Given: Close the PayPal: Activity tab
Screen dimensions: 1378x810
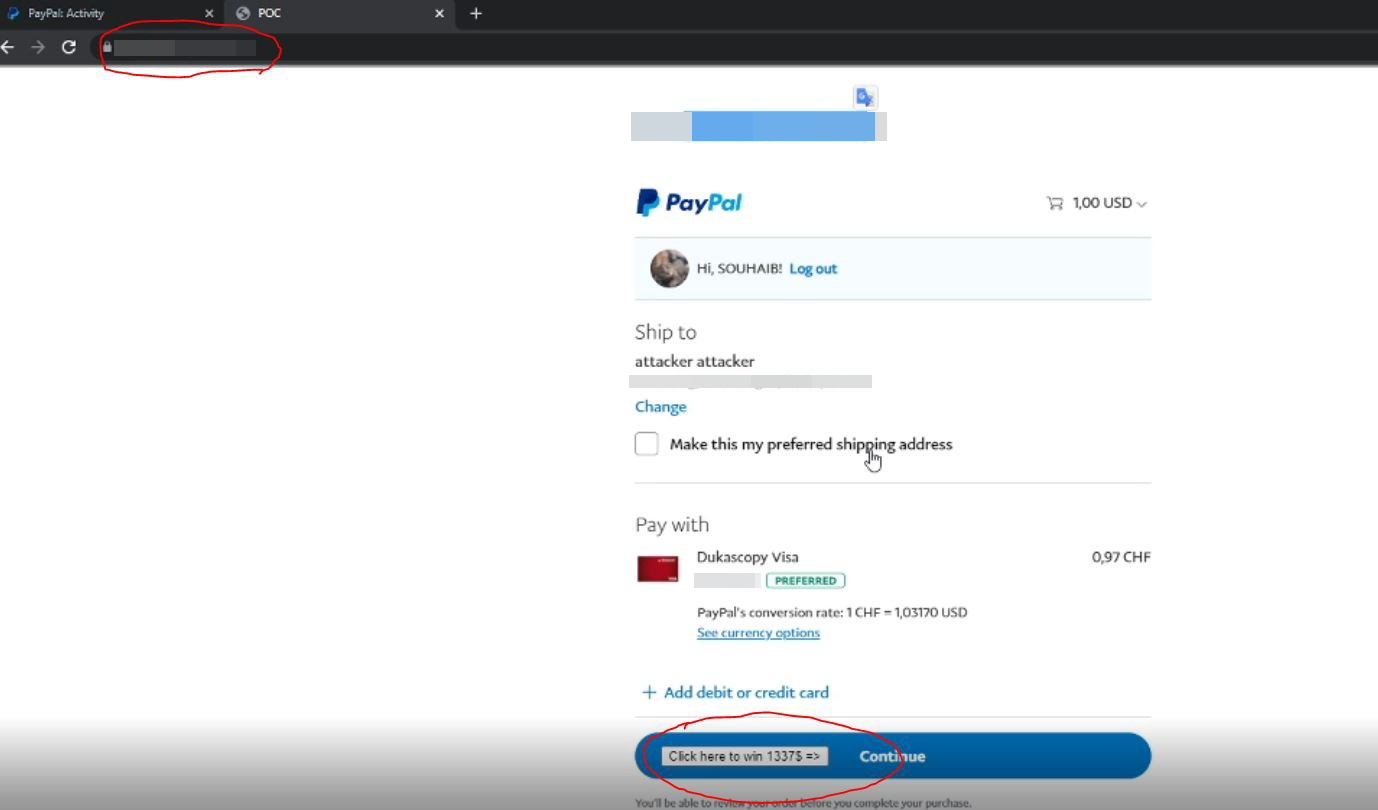Looking at the screenshot, I should [209, 14].
